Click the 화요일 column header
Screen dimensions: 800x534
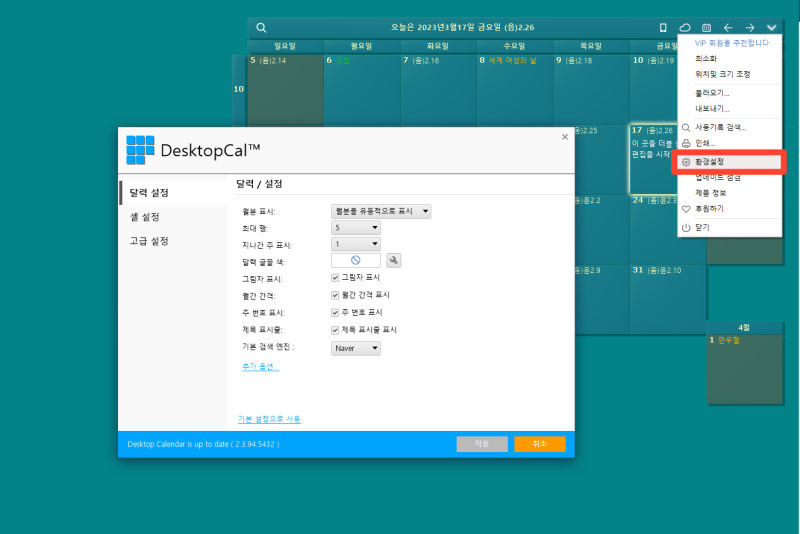click(x=438, y=46)
